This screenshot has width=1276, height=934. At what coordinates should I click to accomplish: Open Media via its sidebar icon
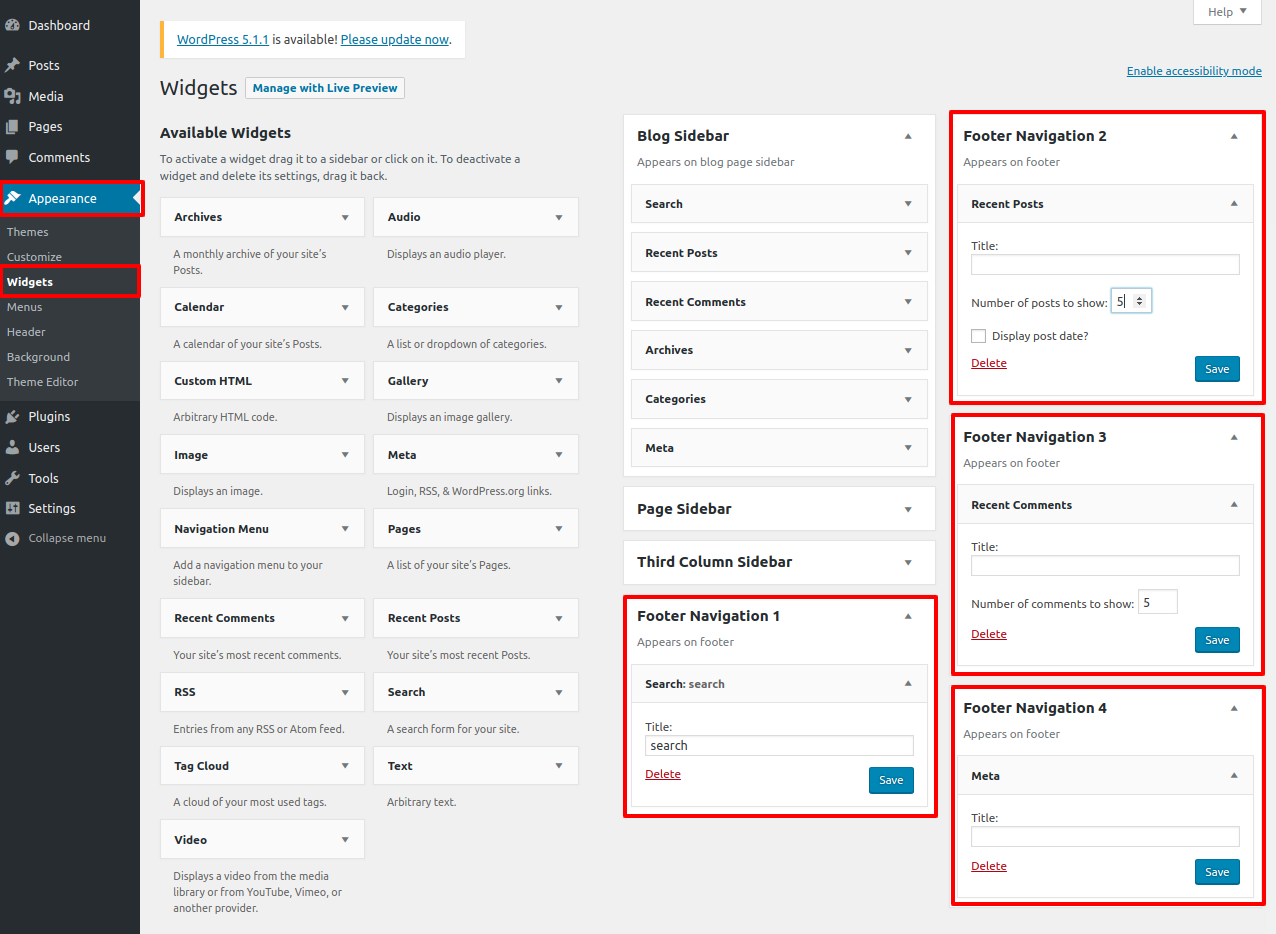13,96
